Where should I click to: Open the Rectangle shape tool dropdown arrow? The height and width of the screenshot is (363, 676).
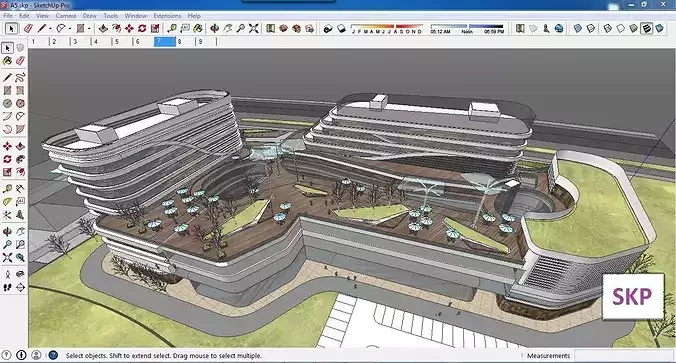[90, 29]
